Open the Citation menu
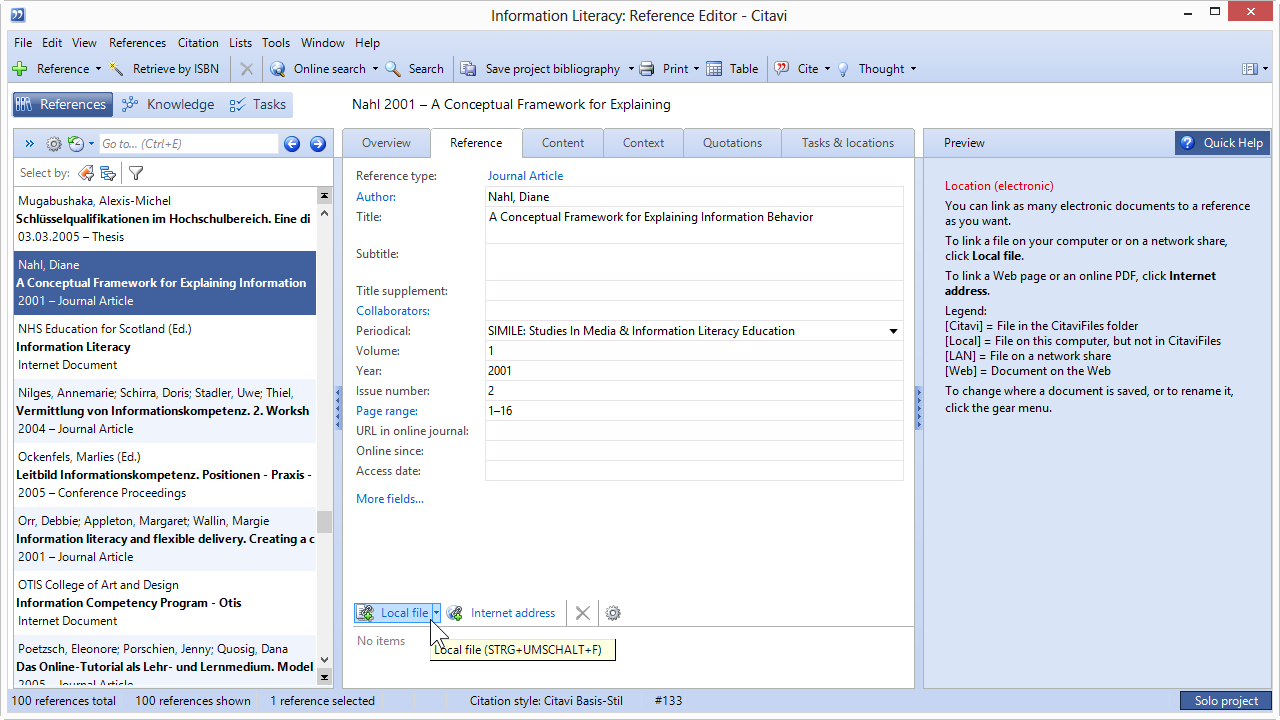This screenshot has width=1280, height=720. click(198, 43)
